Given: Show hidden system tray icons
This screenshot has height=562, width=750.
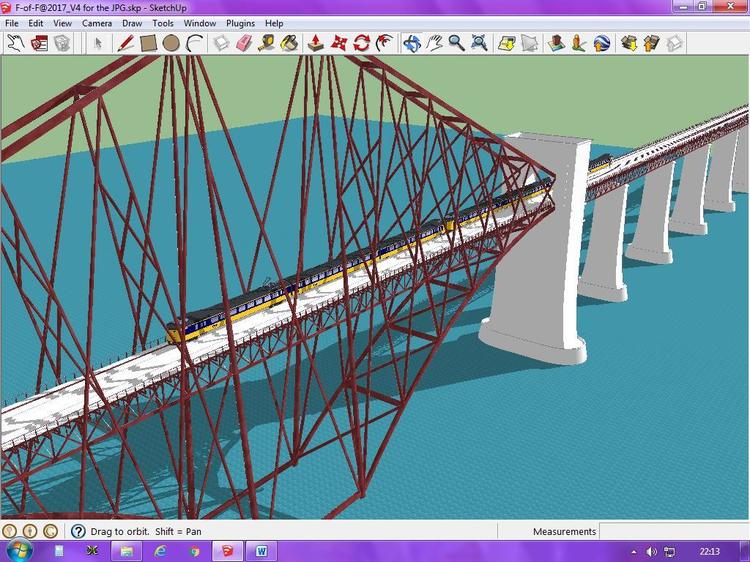Looking at the screenshot, I should (x=633, y=551).
